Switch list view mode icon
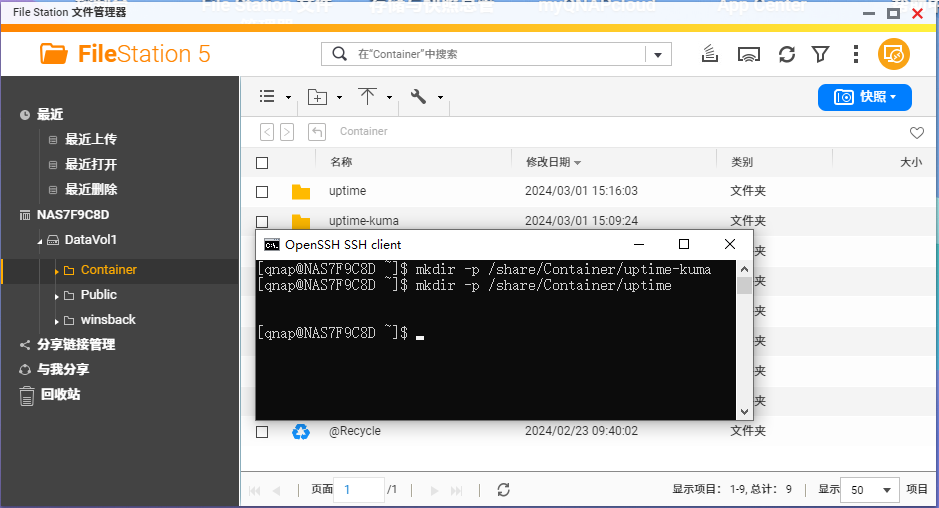939x508 pixels. (267, 96)
